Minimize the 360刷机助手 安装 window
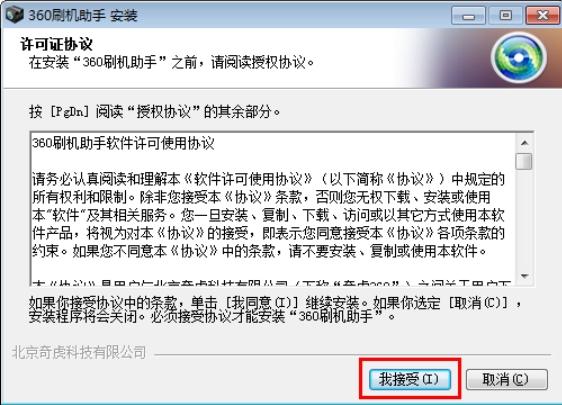This screenshot has height=405, width=562. [468, 15]
